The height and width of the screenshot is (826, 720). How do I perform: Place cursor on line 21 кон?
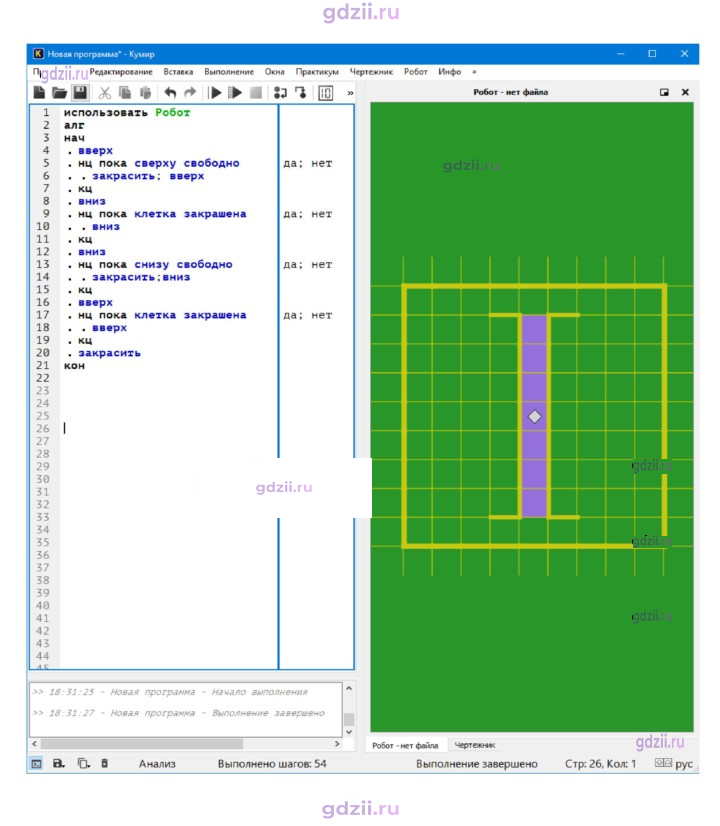(74, 366)
